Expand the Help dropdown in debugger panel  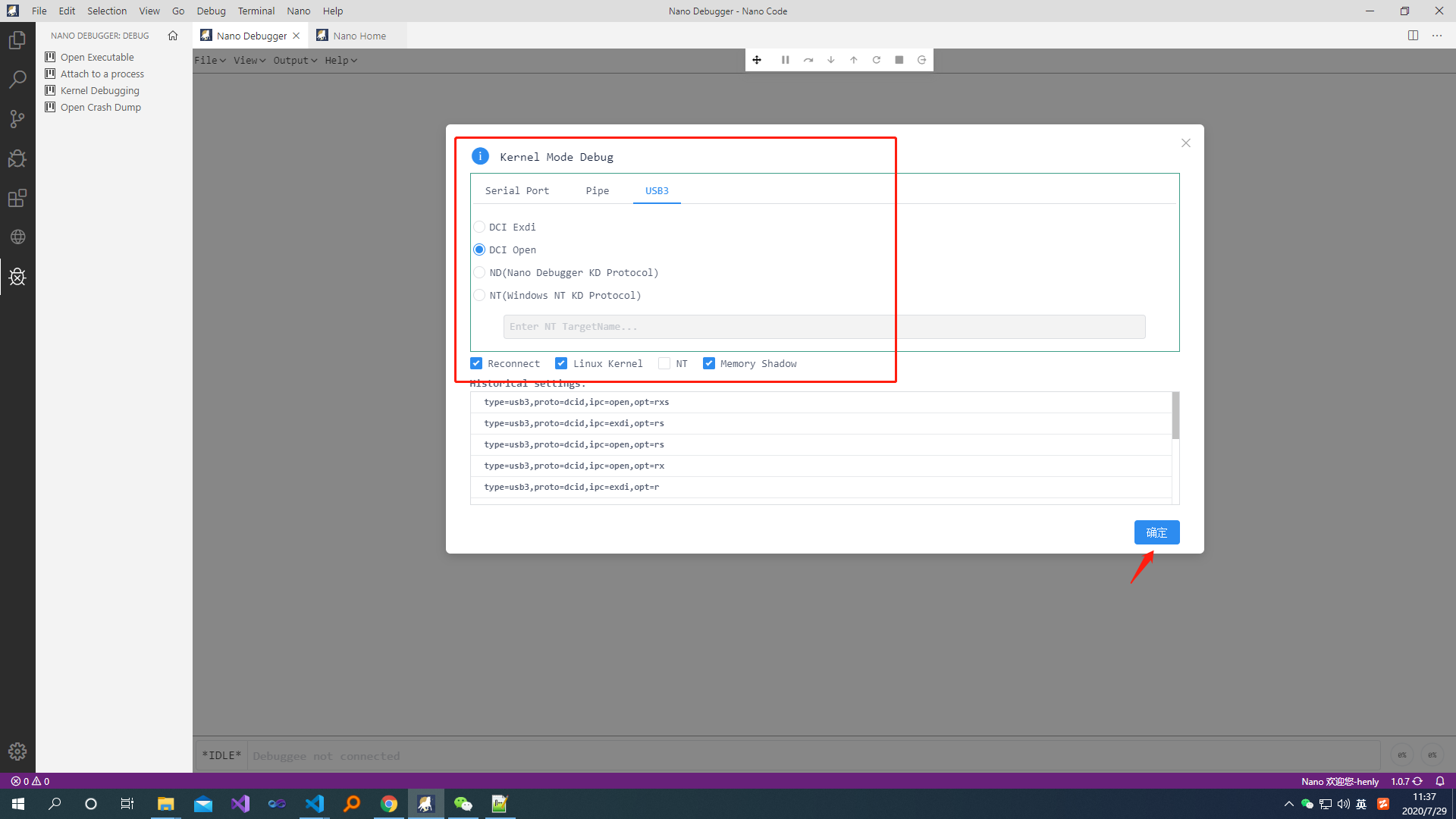[x=340, y=60]
